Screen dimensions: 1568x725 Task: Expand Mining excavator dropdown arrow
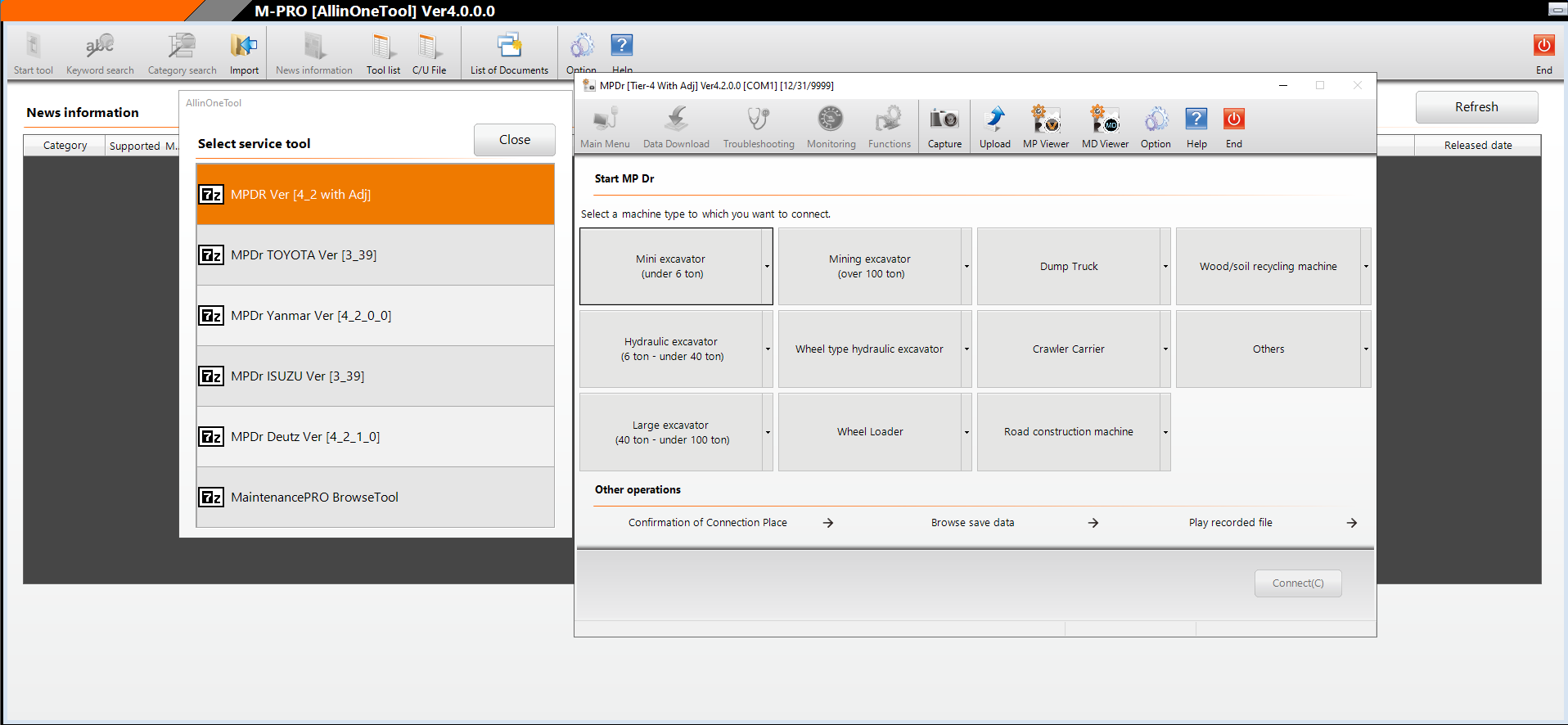pos(966,267)
